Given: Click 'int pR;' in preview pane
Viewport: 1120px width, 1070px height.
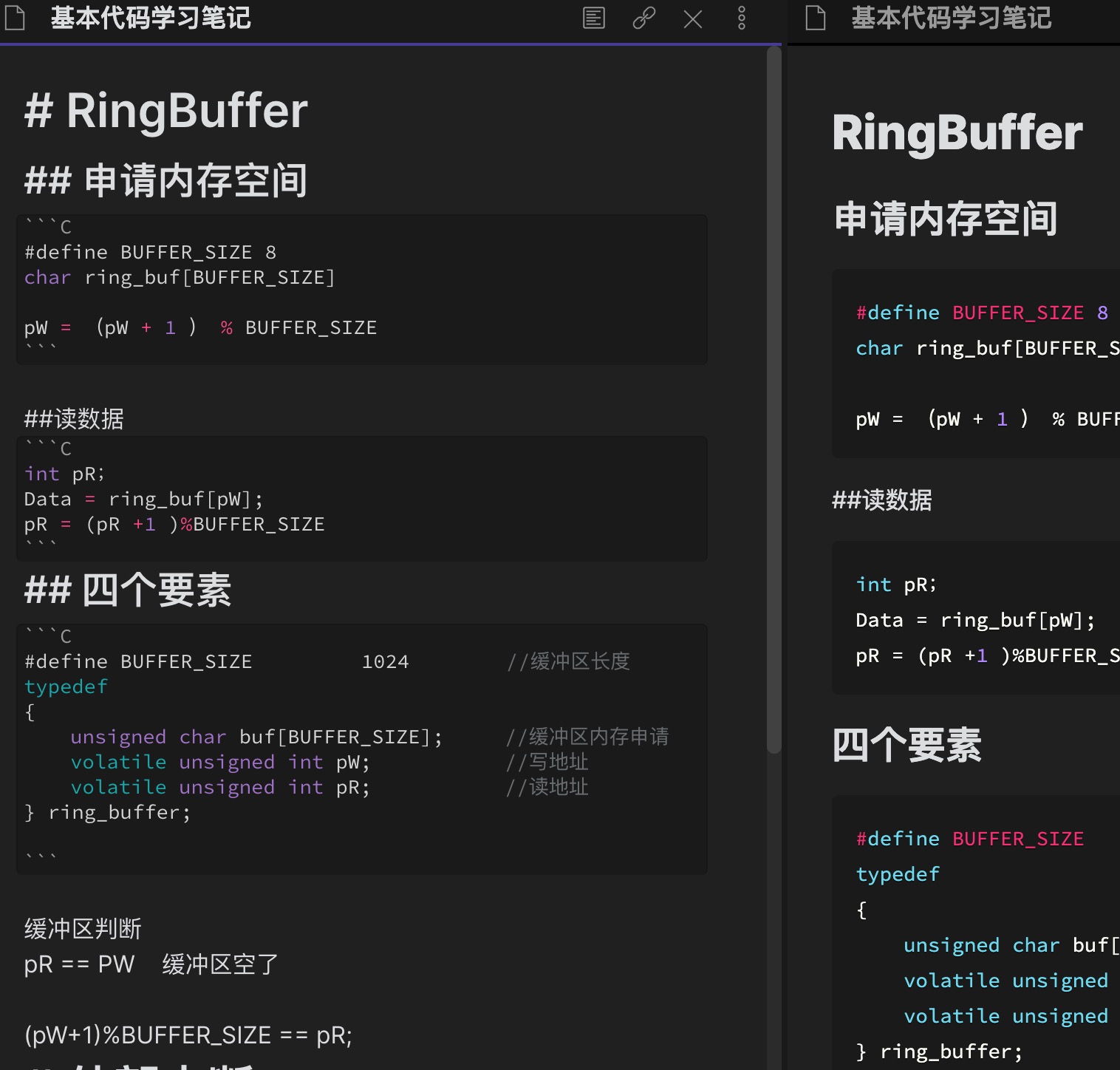Looking at the screenshot, I should pos(896,585).
